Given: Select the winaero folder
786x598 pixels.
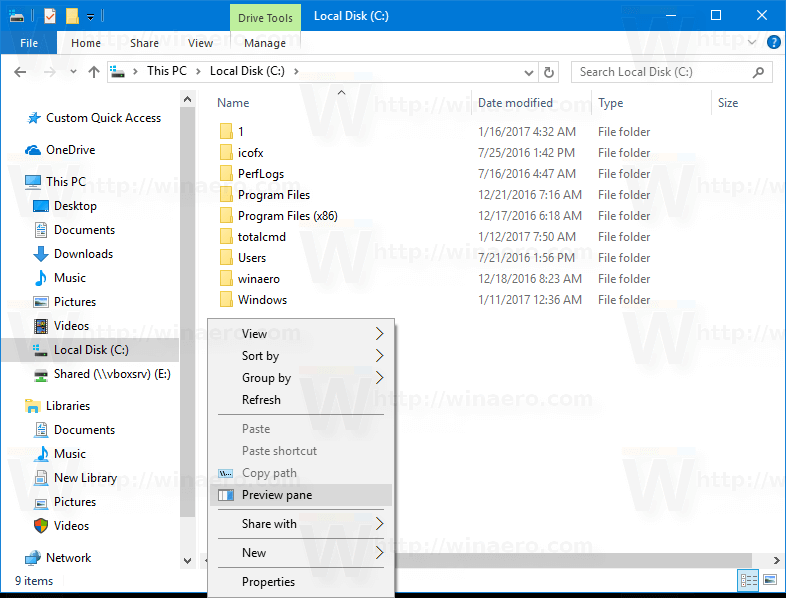Looking at the screenshot, I should click(250, 279).
